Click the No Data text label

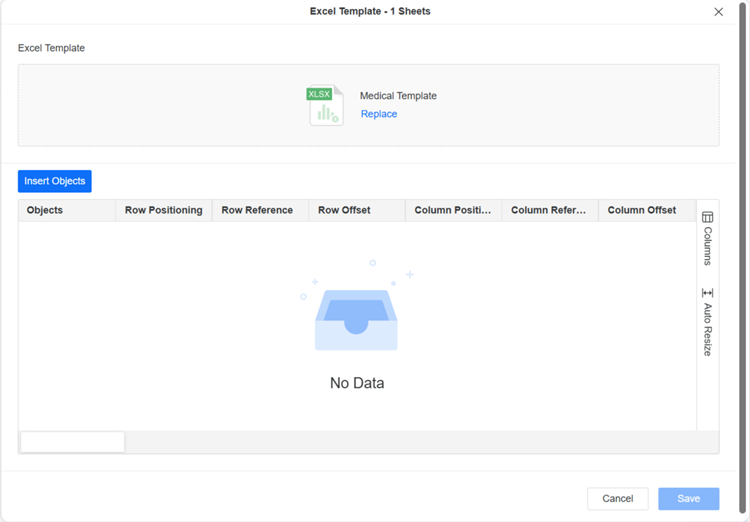[357, 383]
